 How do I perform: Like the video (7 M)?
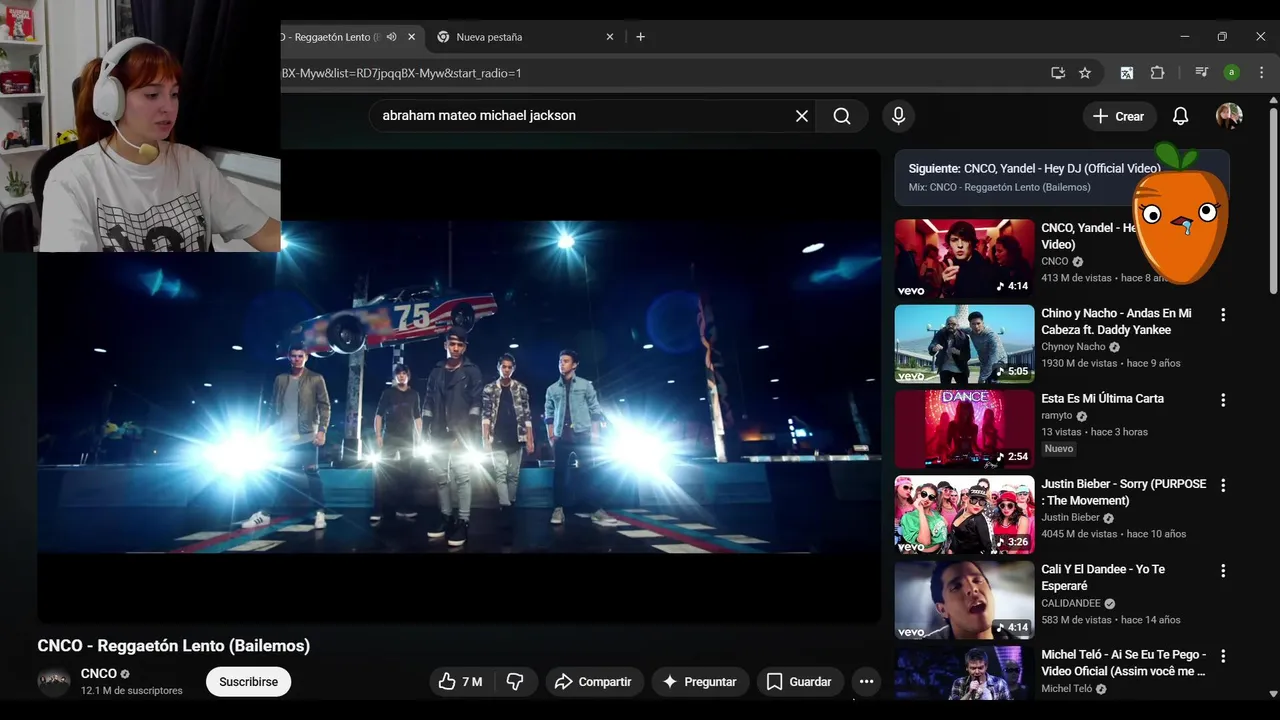click(x=461, y=682)
